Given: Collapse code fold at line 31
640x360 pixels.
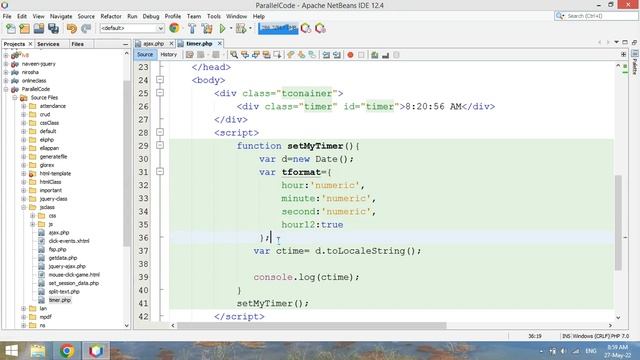Looking at the screenshot, I should (160, 171).
